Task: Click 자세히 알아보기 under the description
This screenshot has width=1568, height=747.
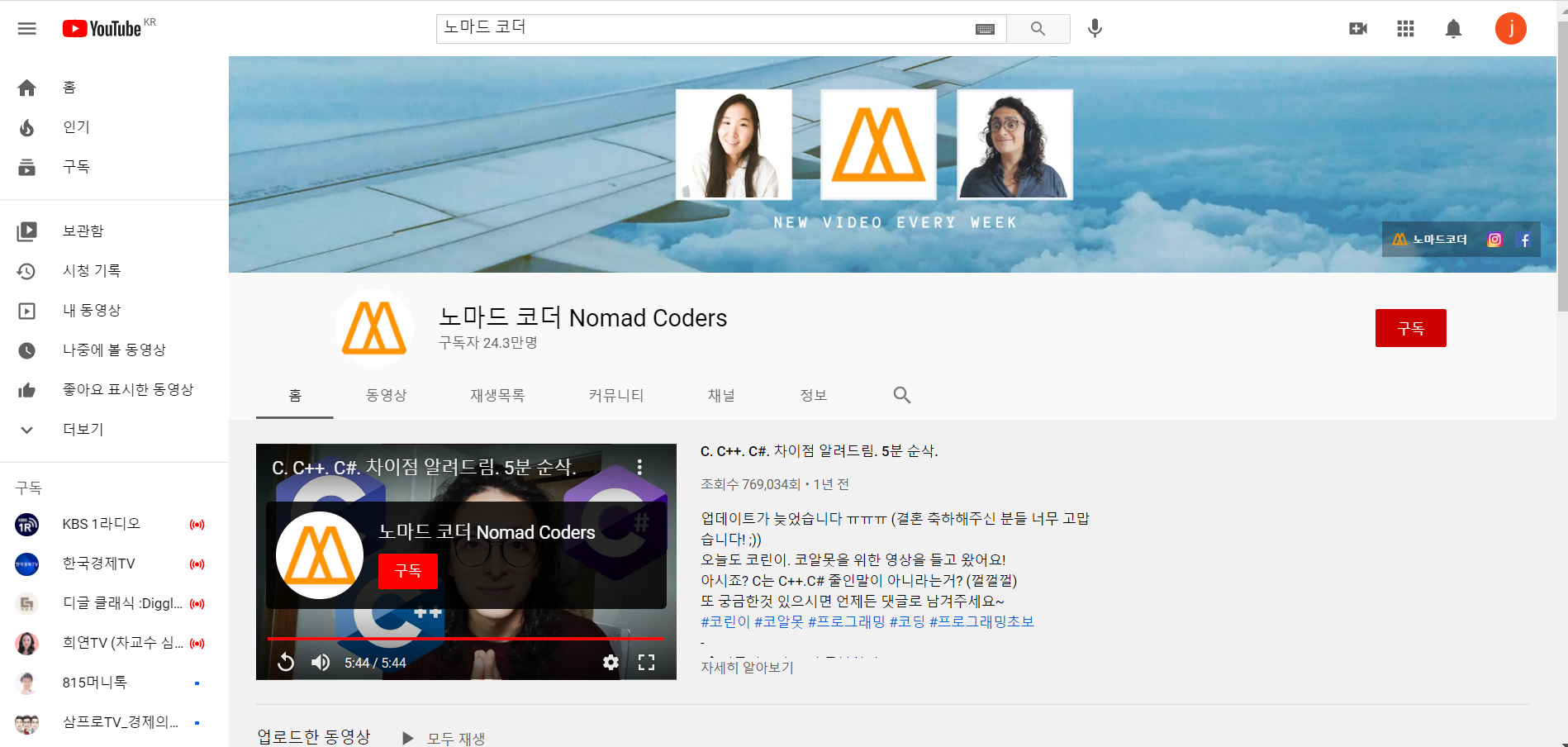Action: pos(747,667)
